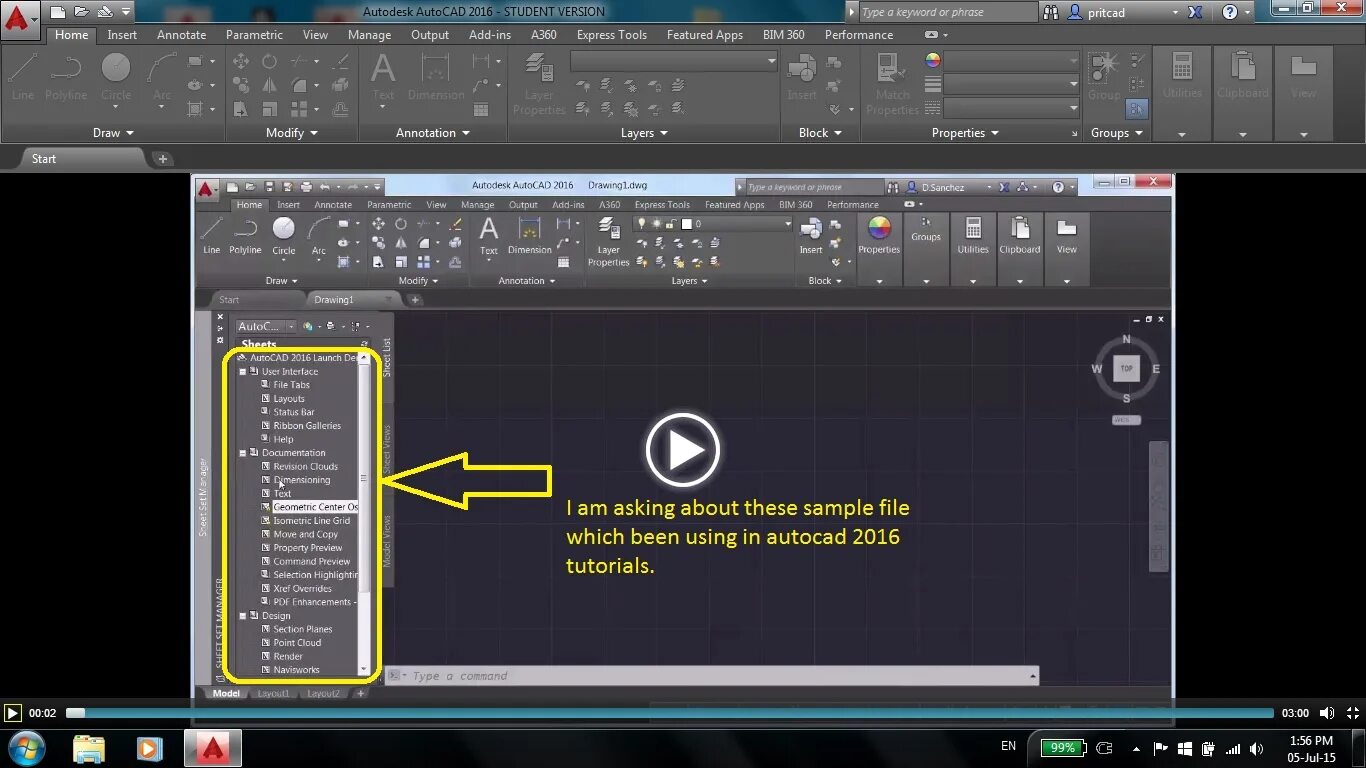The height and width of the screenshot is (768, 1366).
Task: Toggle group selection on/off button
Action: [x=1137, y=108]
